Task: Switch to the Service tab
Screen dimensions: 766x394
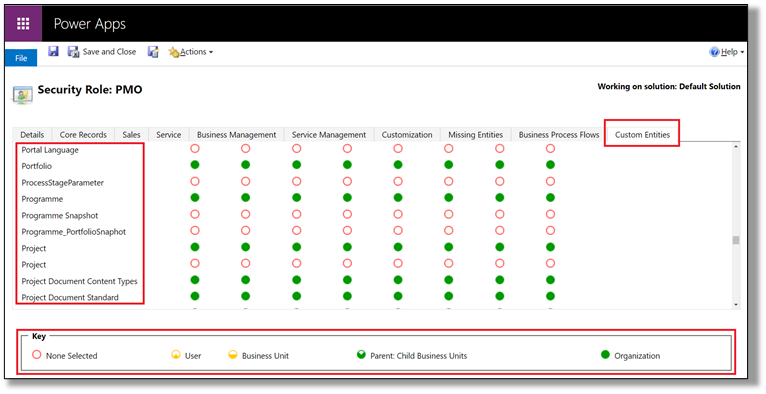Action: [x=169, y=135]
